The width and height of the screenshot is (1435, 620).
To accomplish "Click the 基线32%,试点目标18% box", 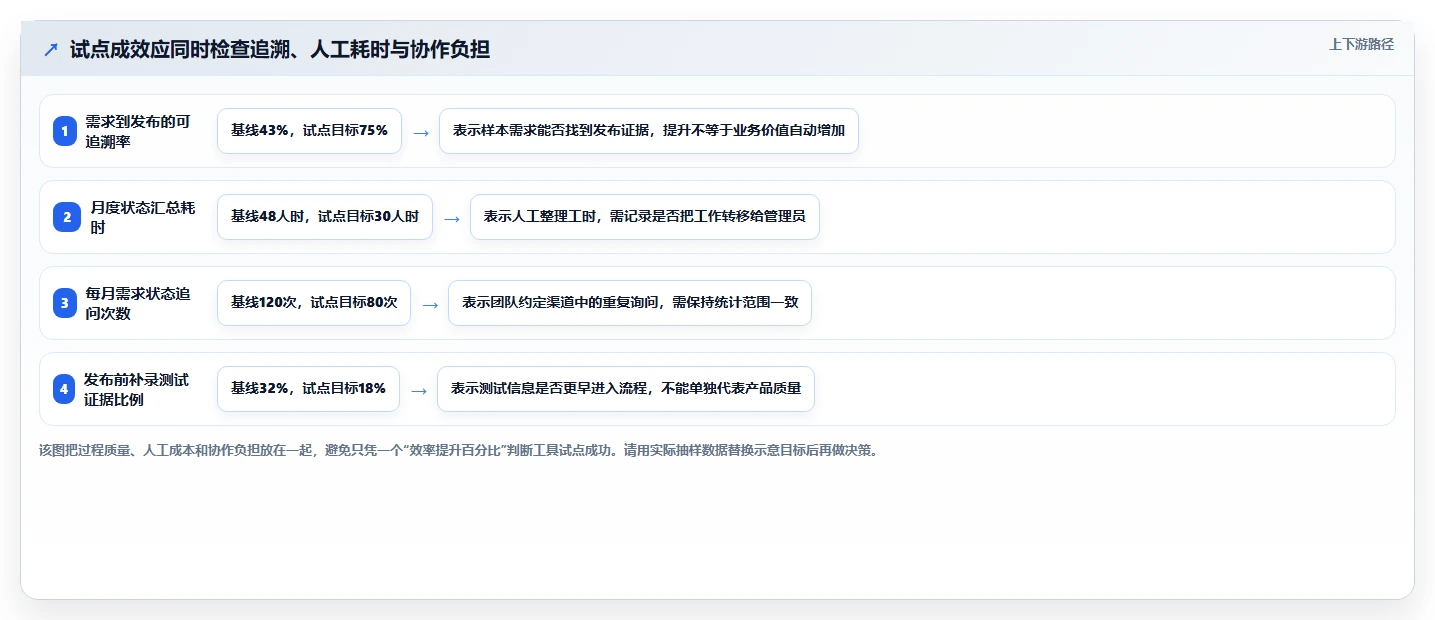I will pos(308,389).
